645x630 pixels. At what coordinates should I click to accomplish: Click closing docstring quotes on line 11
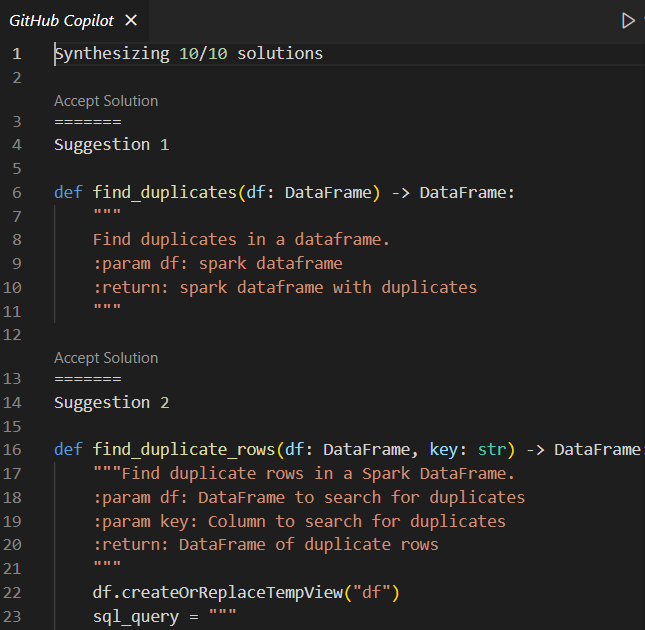coord(107,307)
